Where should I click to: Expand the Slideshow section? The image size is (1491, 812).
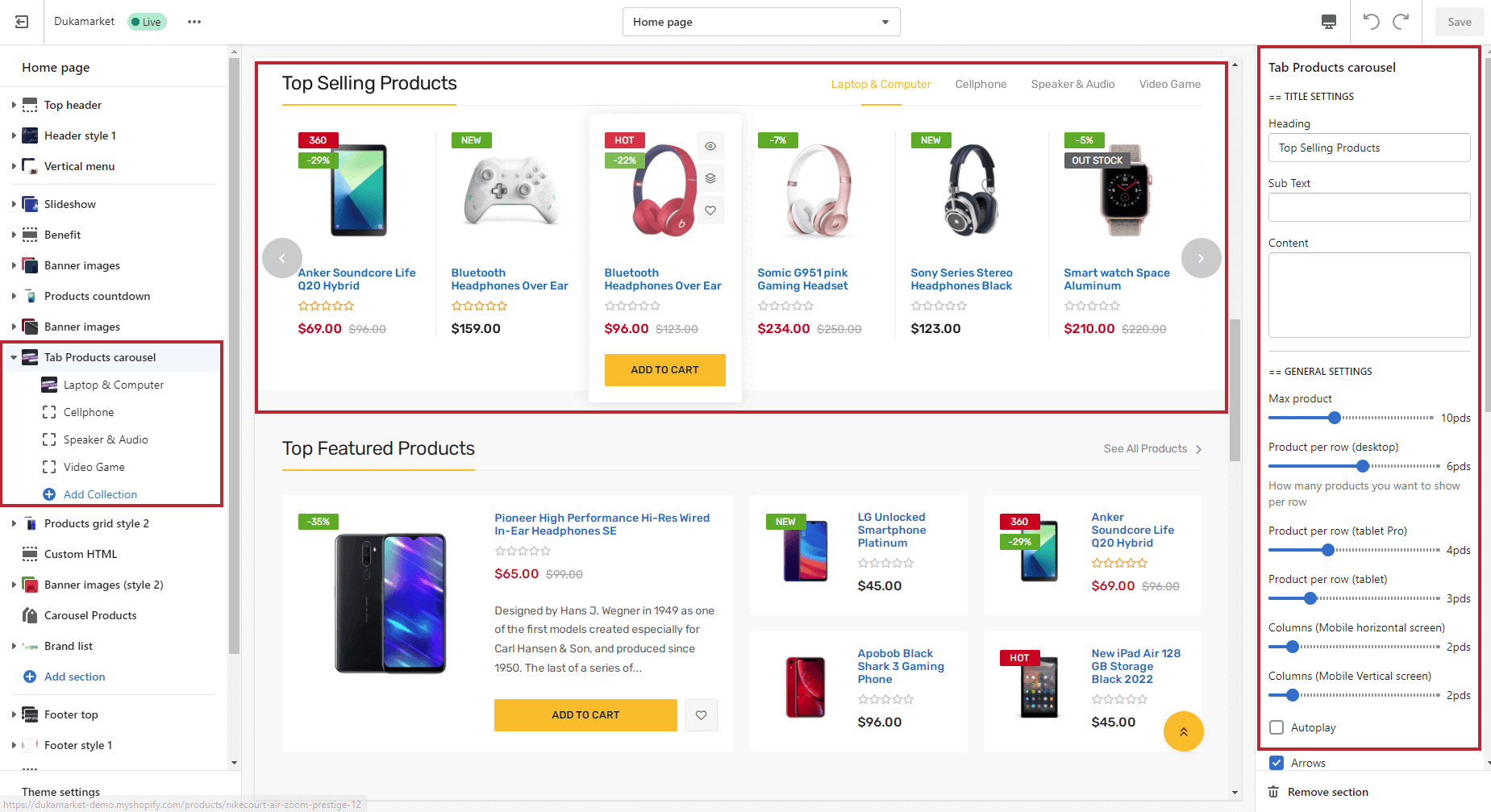click(14, 204)
